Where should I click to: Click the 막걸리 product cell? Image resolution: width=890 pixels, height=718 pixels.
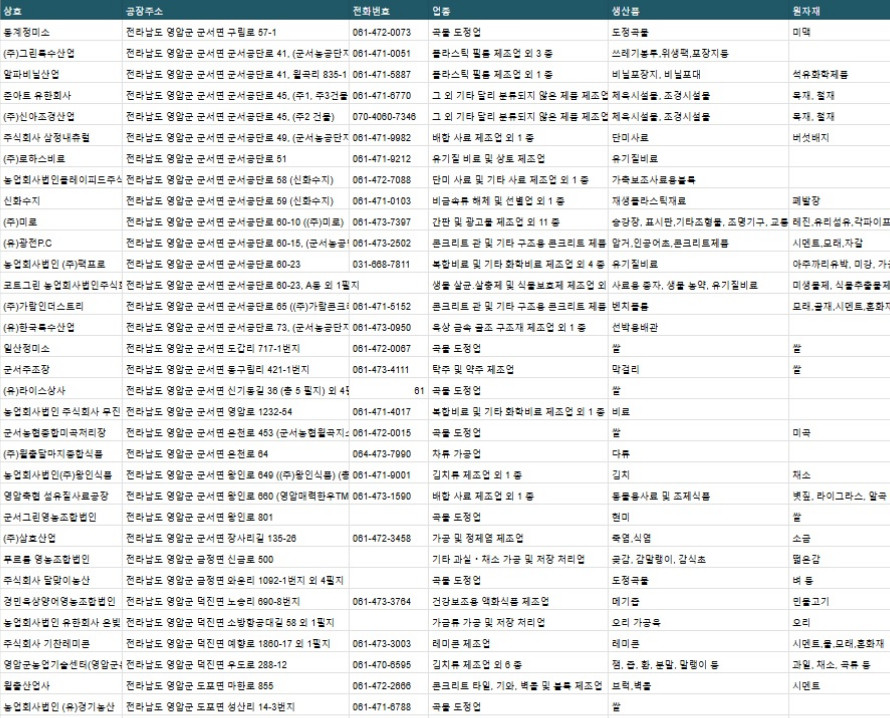[x=699, y=370]
